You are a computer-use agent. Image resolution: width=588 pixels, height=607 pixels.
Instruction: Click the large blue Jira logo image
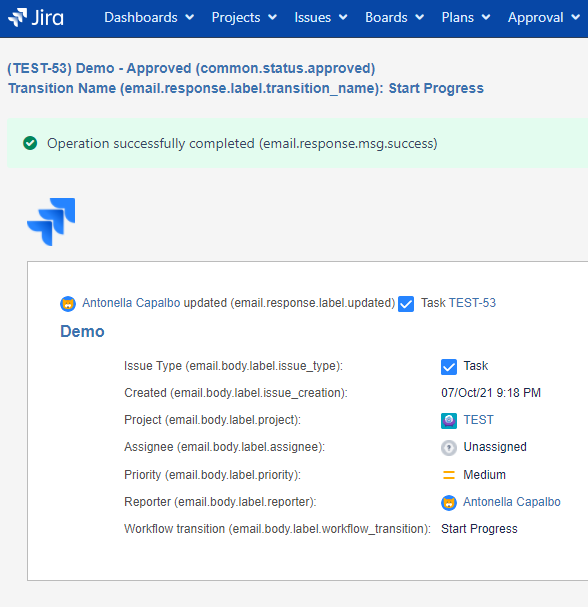pos(51,222)
